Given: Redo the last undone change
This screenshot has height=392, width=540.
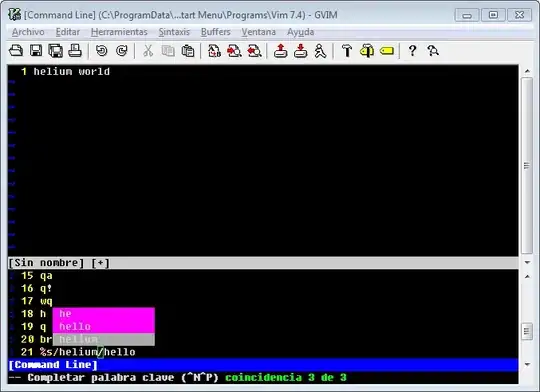Looking at the screenshot, I should pos(122,51).
